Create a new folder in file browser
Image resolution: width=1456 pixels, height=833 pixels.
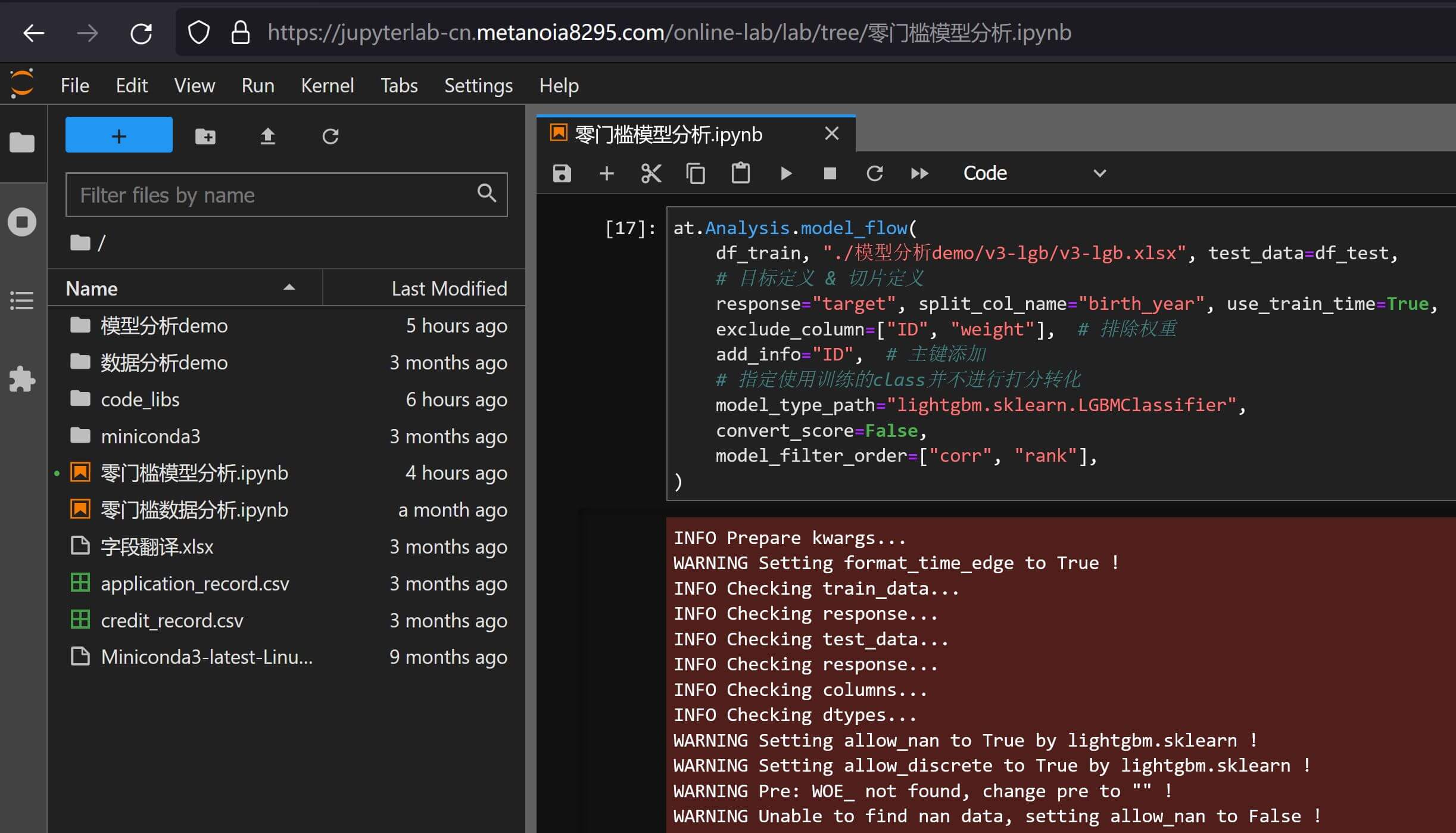coord(205,136)
